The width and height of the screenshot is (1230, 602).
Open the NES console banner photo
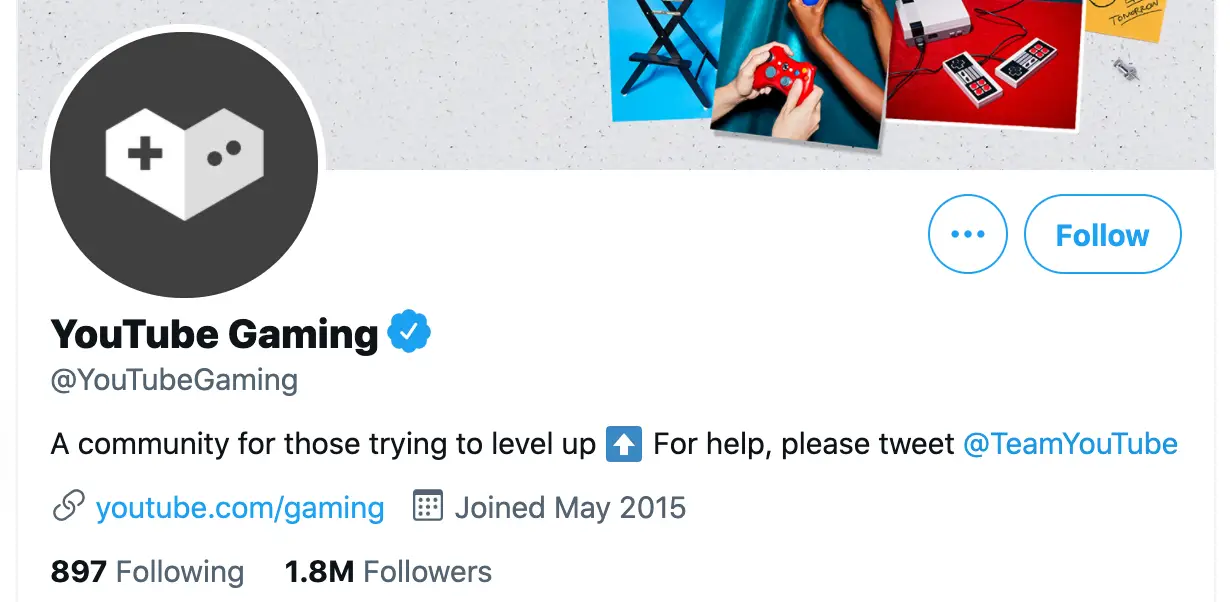point(985,60)
